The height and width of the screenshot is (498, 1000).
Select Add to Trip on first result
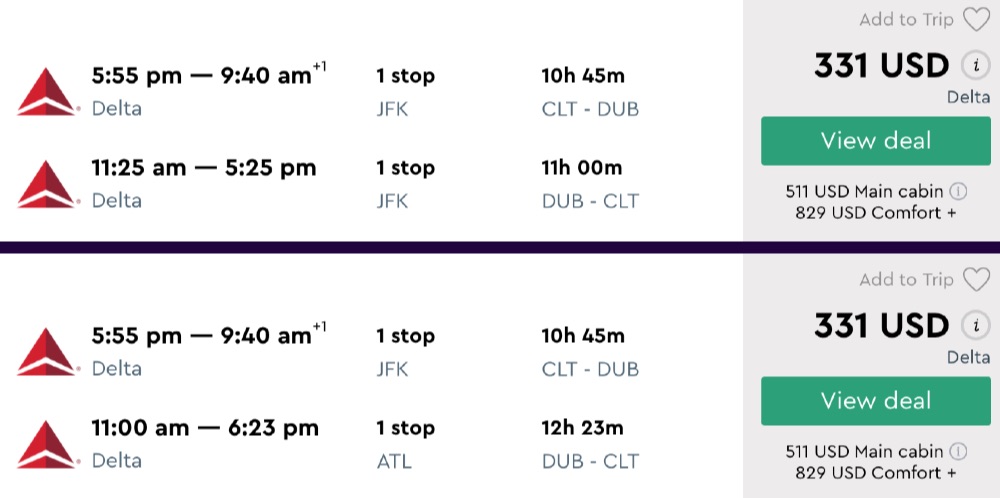click(x=906, y=20)
